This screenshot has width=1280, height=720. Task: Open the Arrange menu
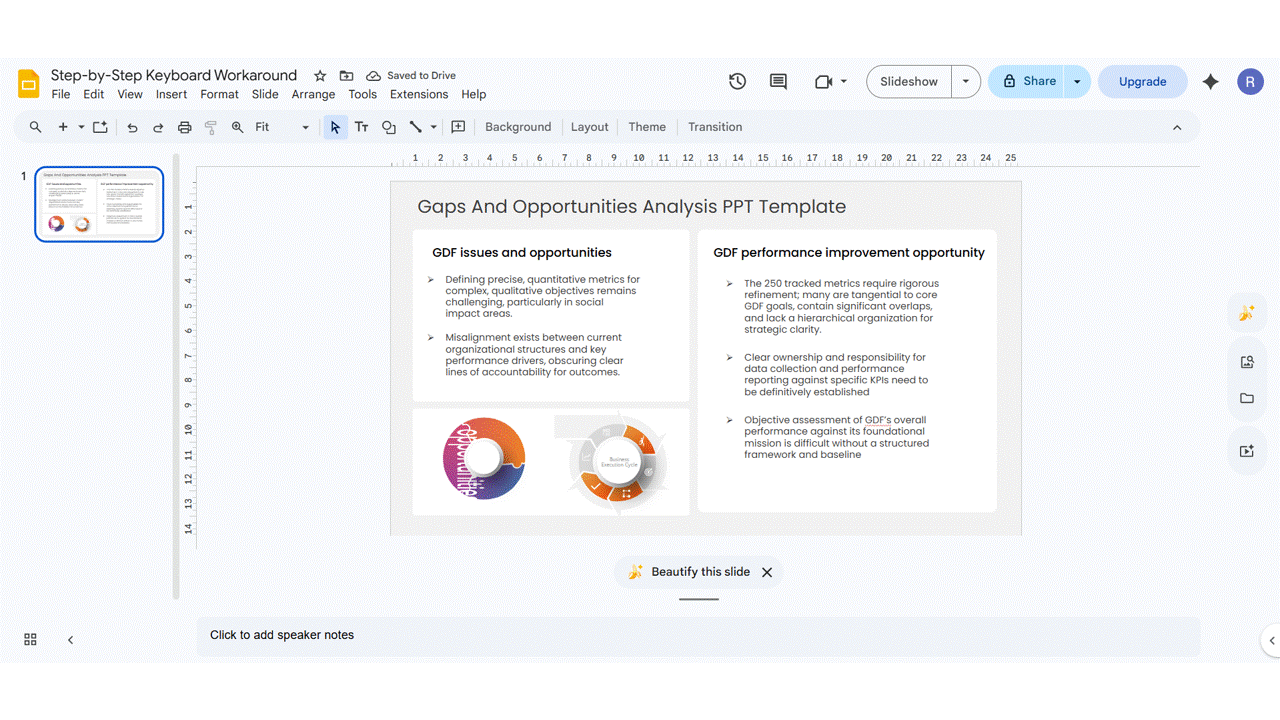click(313, 94)
